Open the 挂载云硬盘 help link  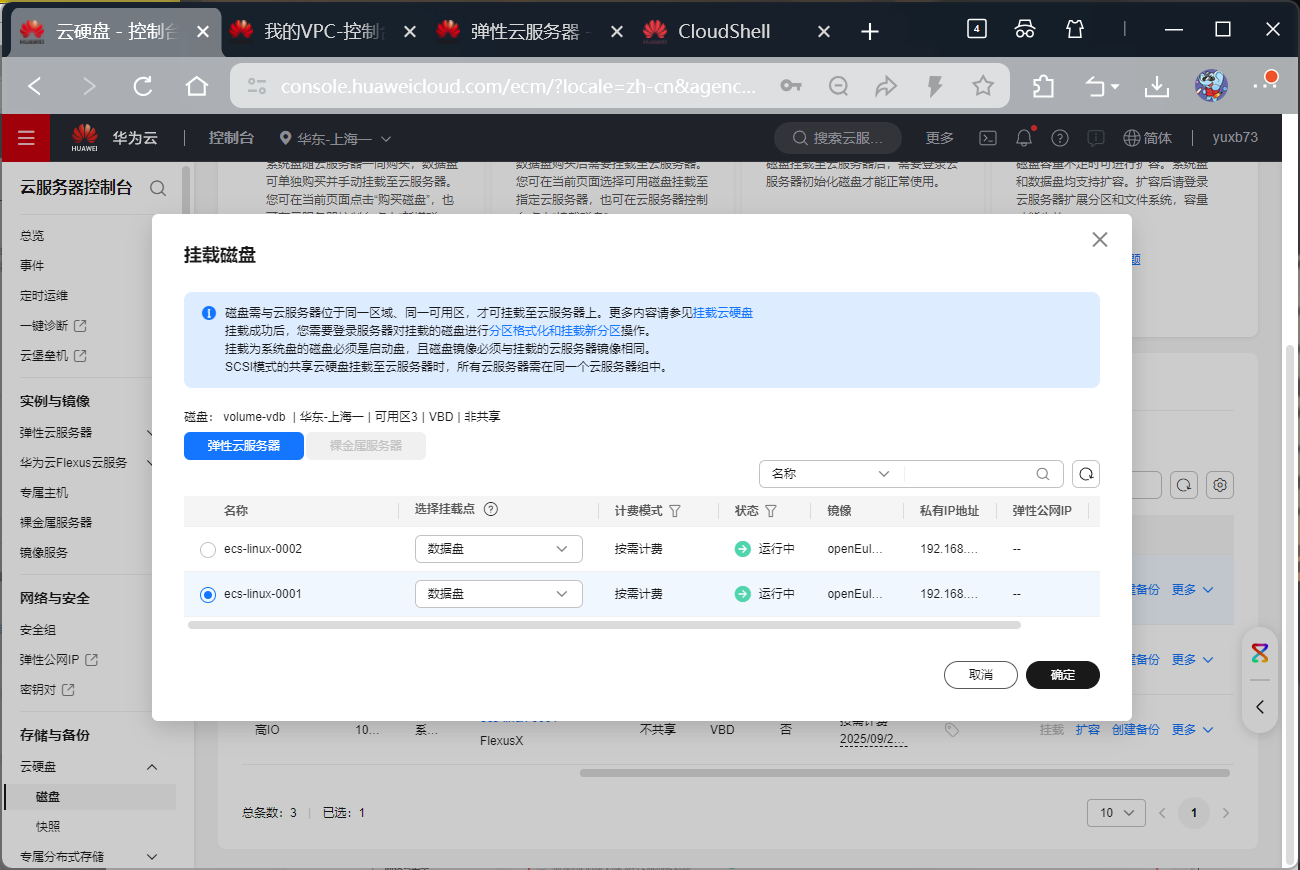pos(723,313)
